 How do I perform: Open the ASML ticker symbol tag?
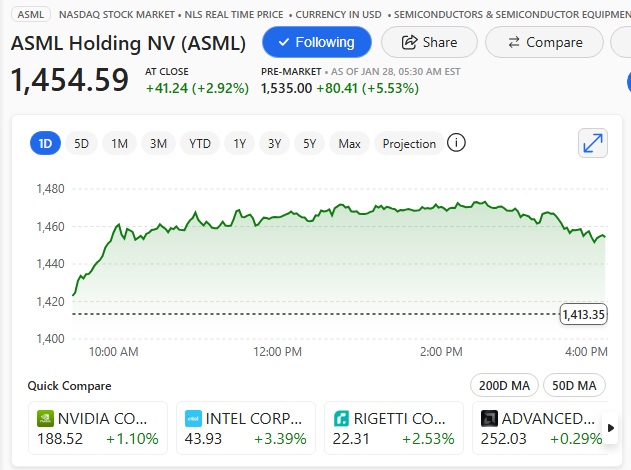click(x=30, y=15)
